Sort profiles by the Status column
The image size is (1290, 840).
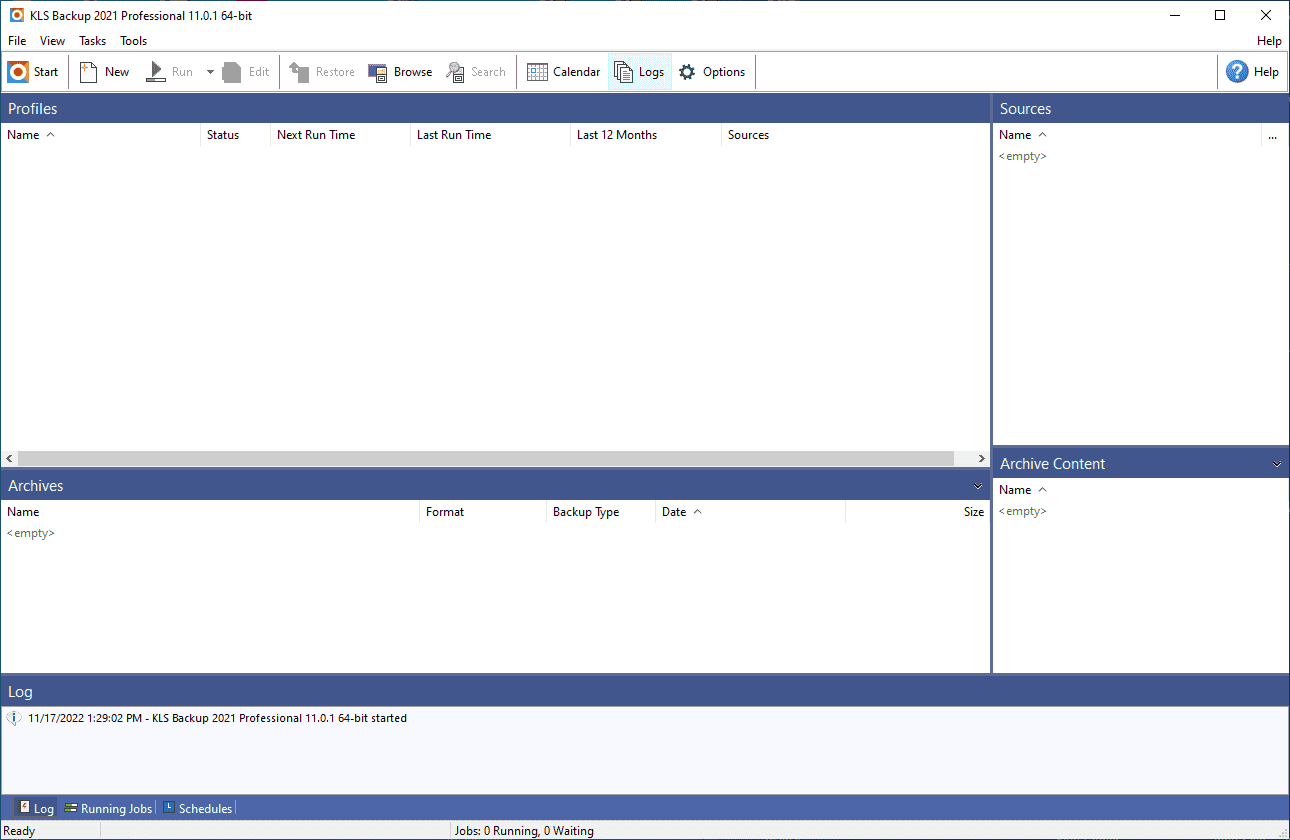coord(235,135)
